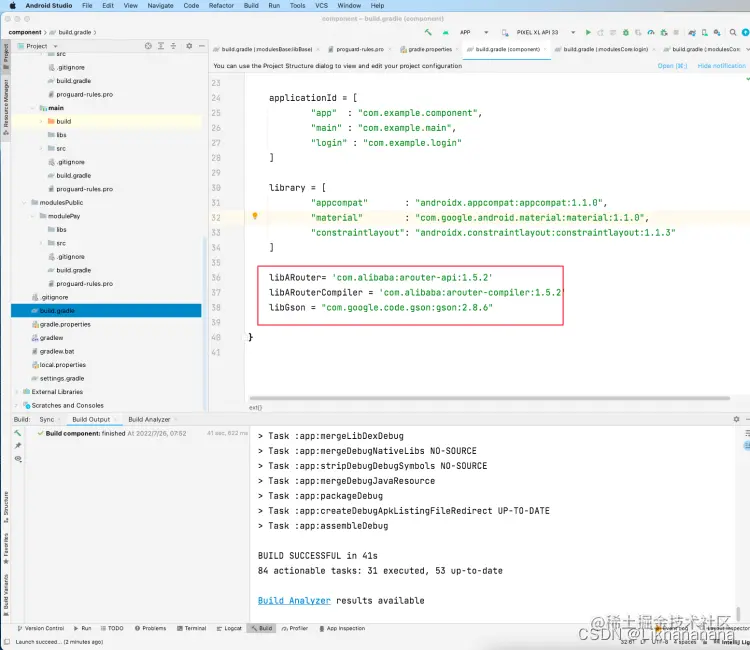Click the editor horizontal scrollbar
The width and height of the screenshot is (750, 650).
[x=489, y=398]
